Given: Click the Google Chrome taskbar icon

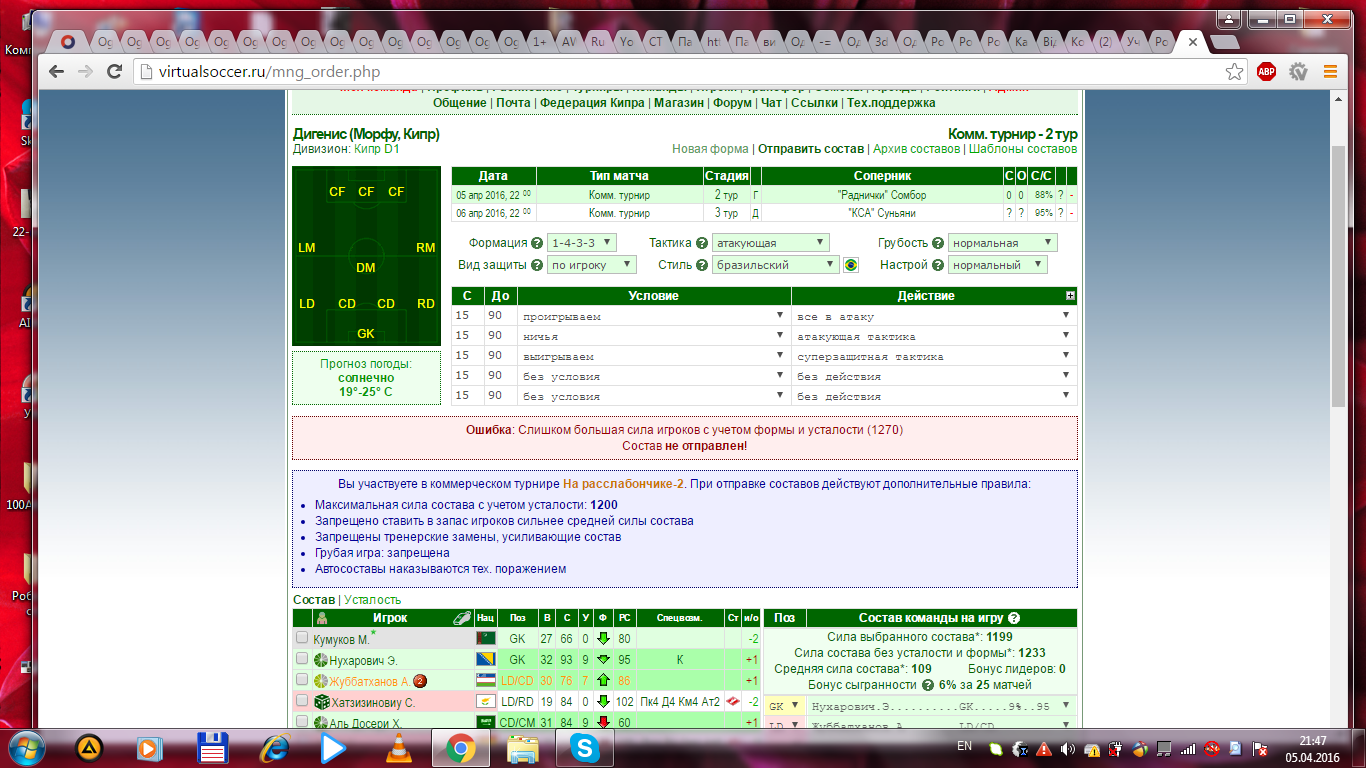Looking at the screenshot, I should pos(460,747).
